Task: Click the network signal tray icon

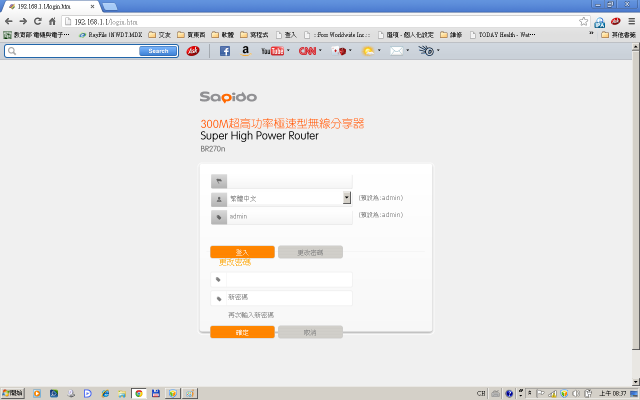Action: point(552,393)
